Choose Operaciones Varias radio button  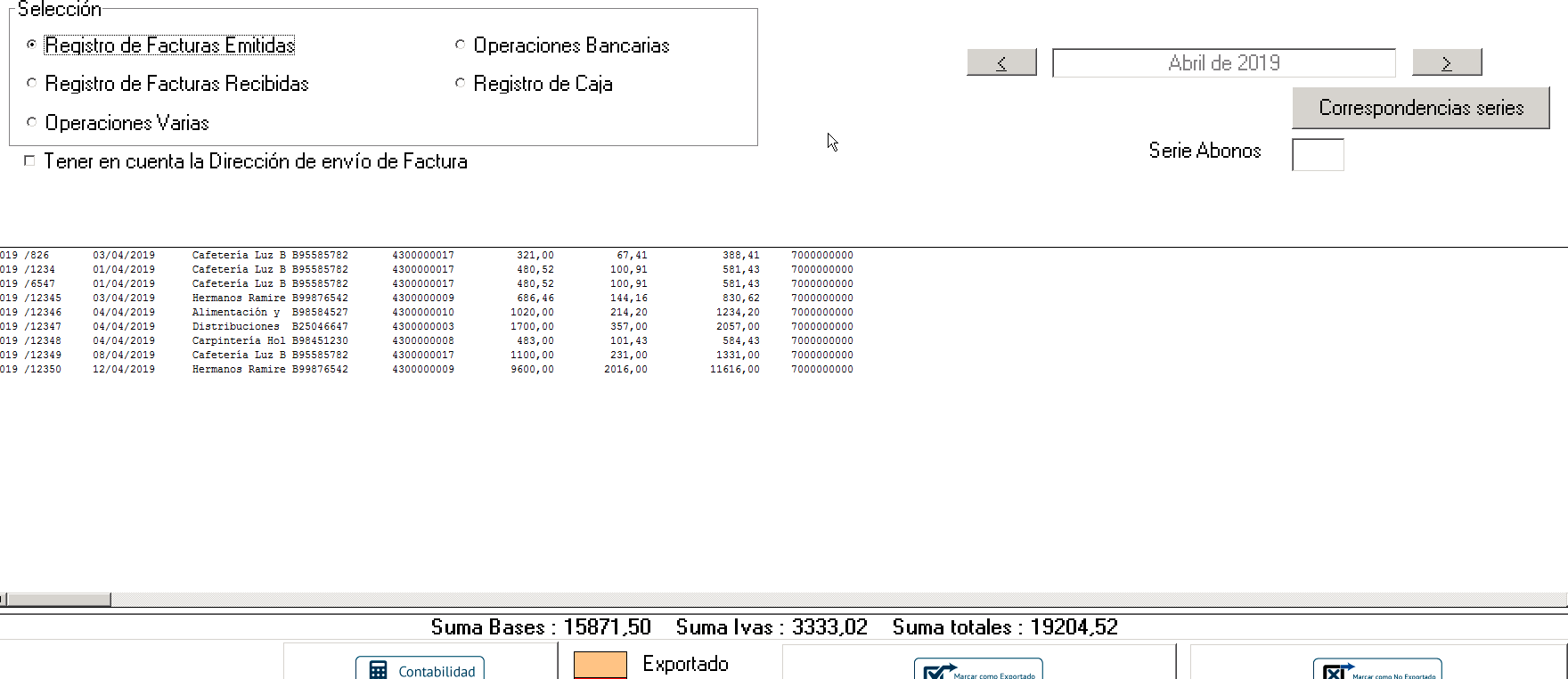[32, 122]
